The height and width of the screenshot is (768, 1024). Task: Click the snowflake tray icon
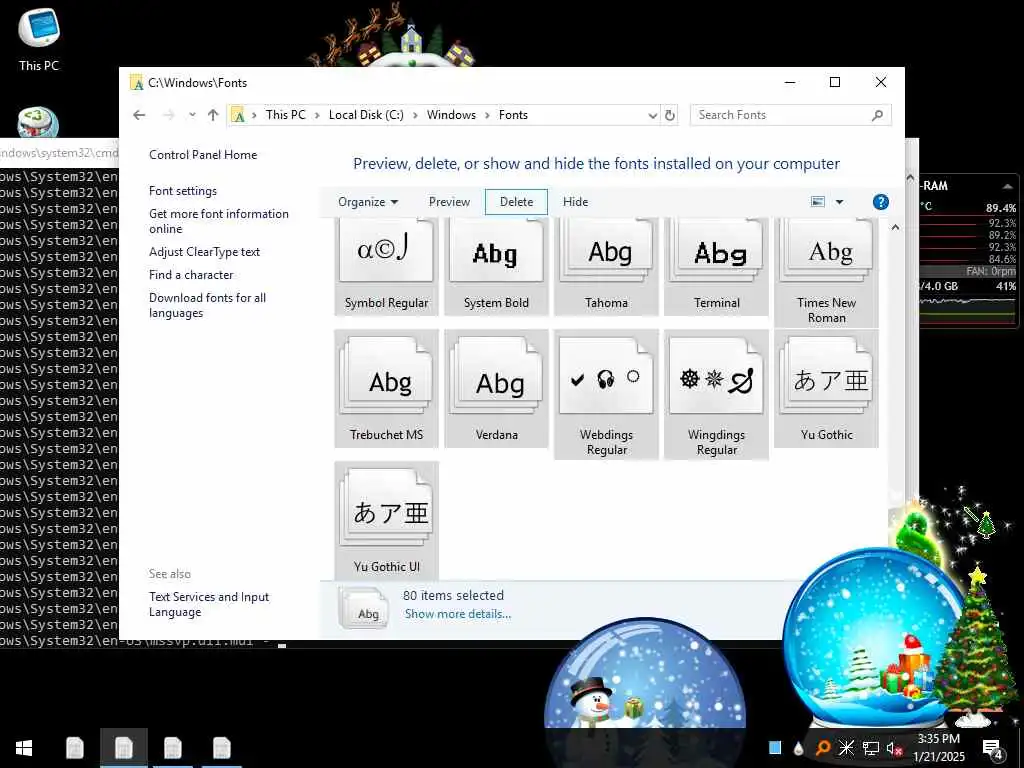tap(846, 748)
